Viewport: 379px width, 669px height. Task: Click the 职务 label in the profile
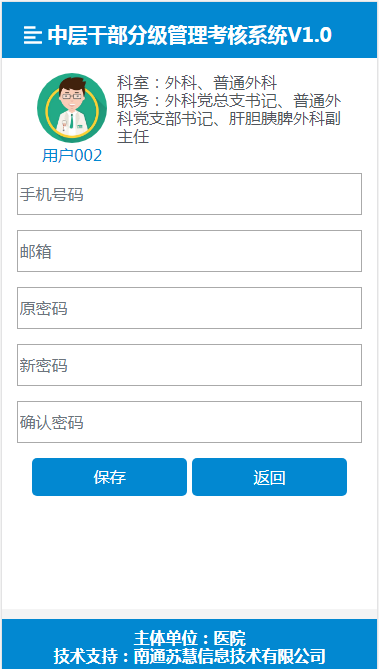(133, 101)
